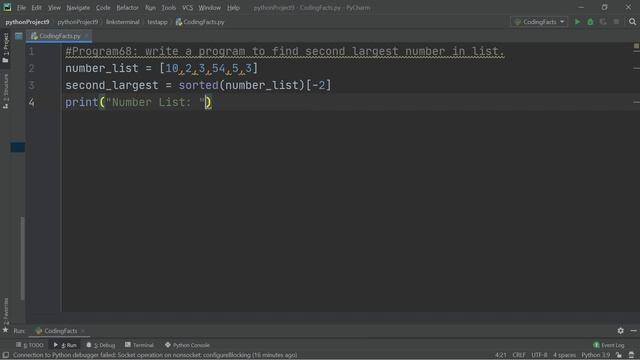
Task: Click the greyed-out Stop square button
Action: 616,22
